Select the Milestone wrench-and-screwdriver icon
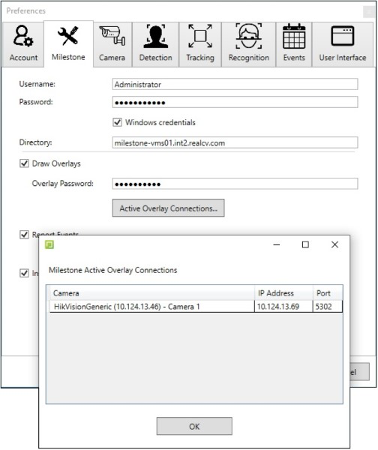The width and height of the screenshot is (378, 450). (68, 36)
